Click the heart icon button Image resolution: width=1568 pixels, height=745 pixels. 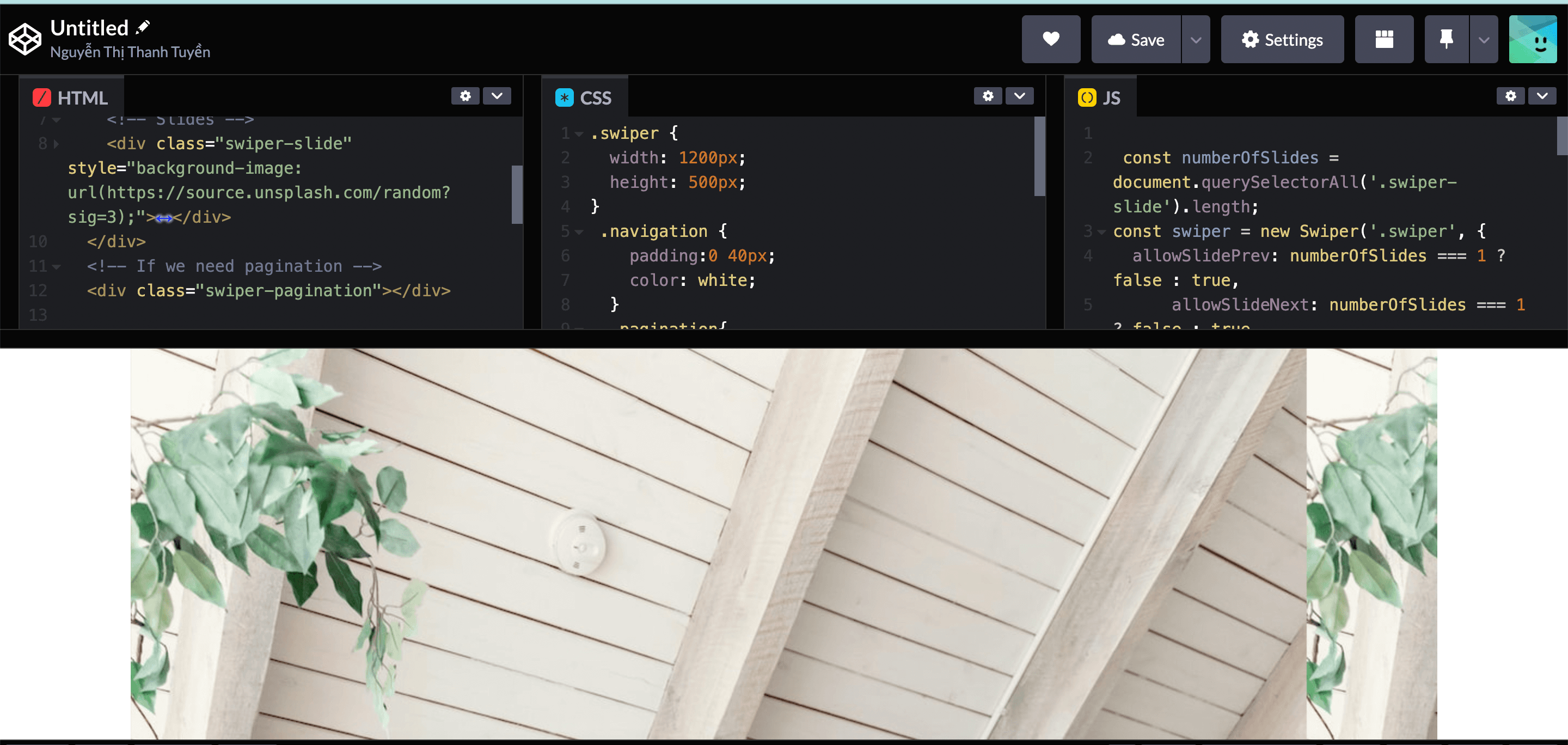(x=1051, y=40)
